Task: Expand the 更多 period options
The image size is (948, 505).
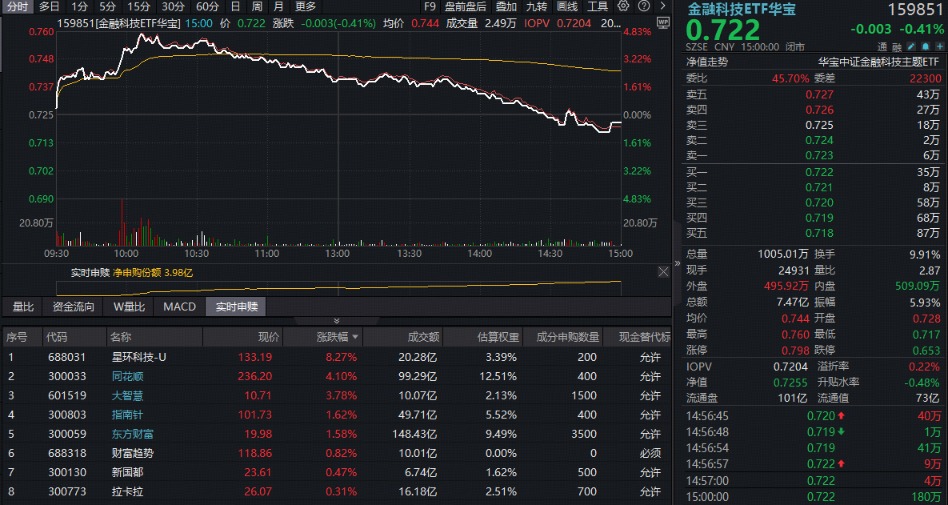Action: coord(305,6)
